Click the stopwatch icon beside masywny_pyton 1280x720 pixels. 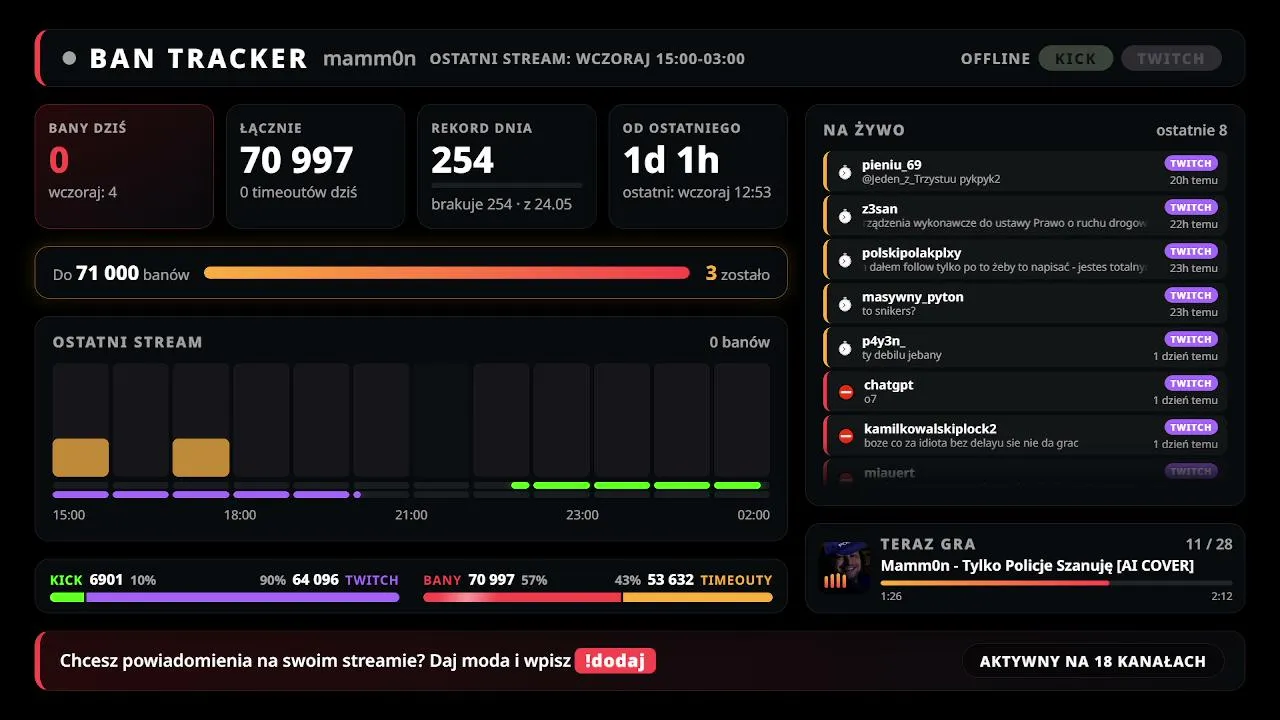845,304
